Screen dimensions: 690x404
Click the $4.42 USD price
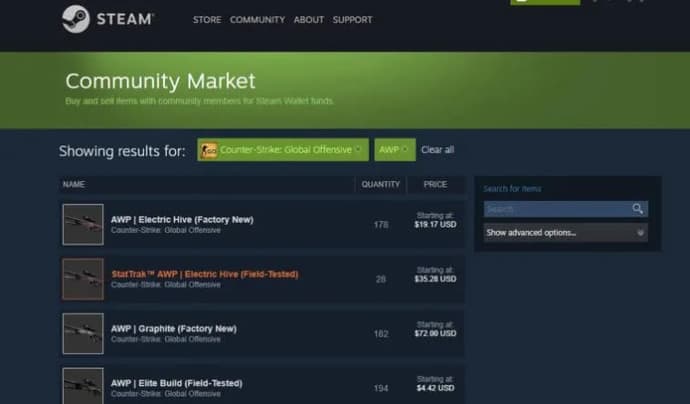click(x=435, y=388)
